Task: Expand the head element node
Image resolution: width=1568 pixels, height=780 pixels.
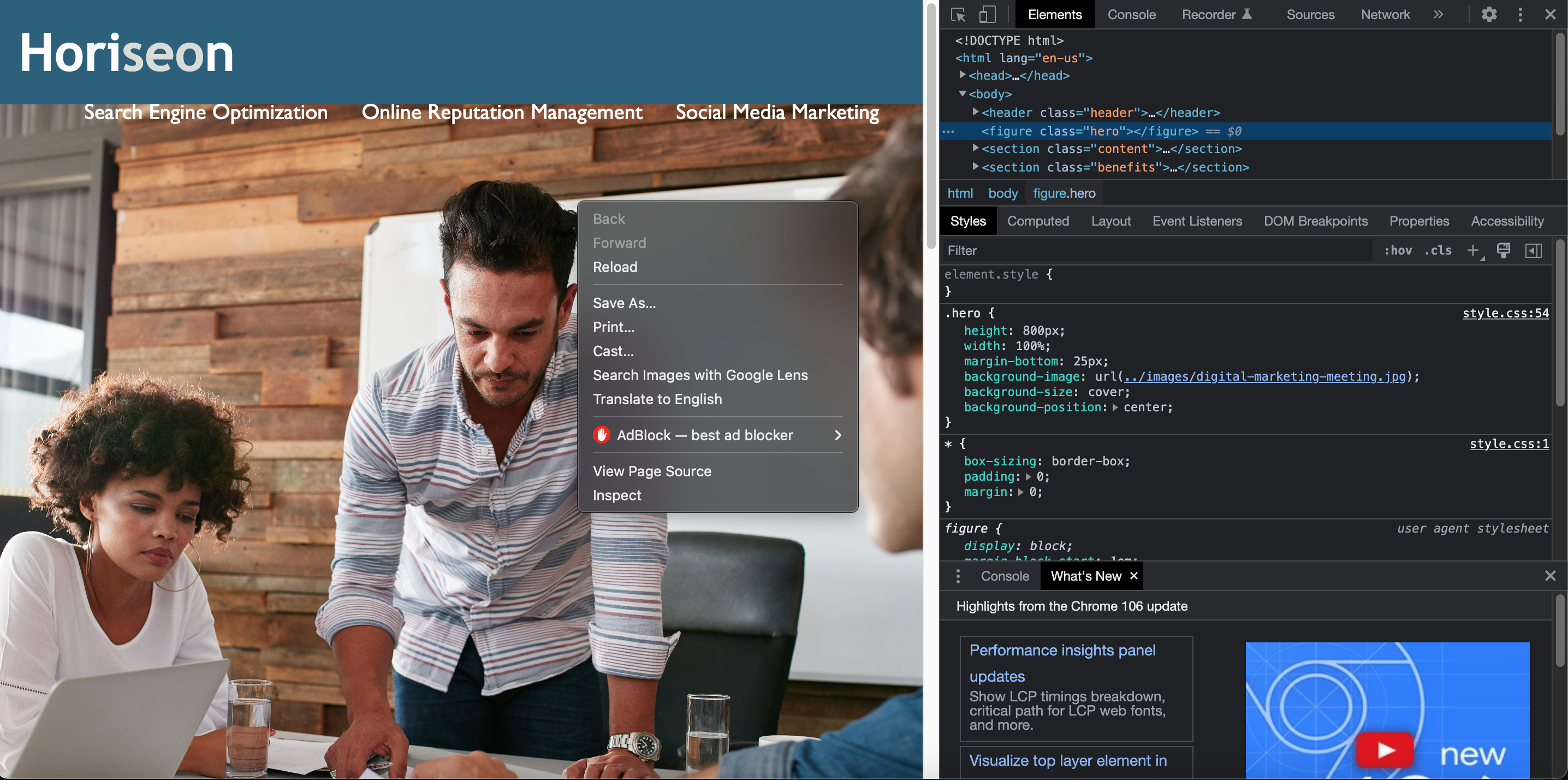Action: click(x=963, y=75)
